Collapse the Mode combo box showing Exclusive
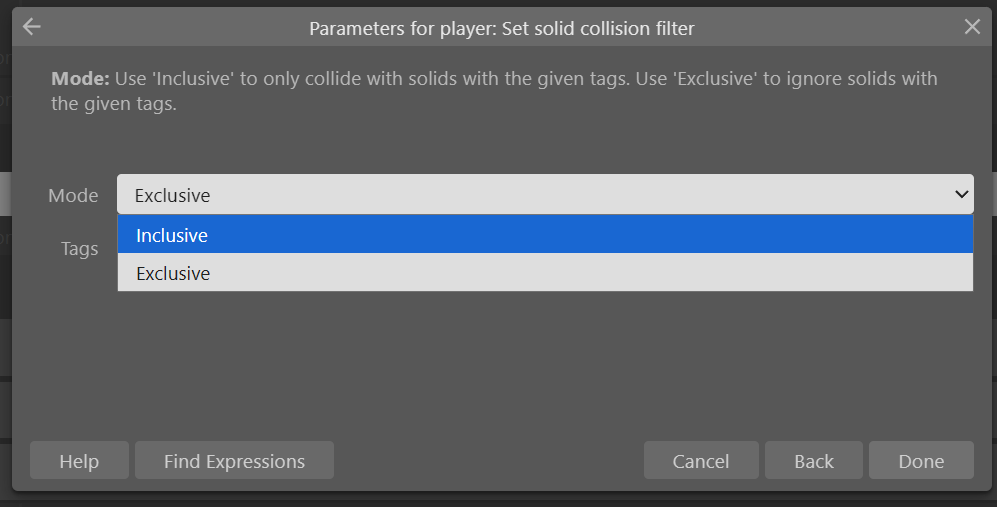997x507 pixels. point(545,195)
